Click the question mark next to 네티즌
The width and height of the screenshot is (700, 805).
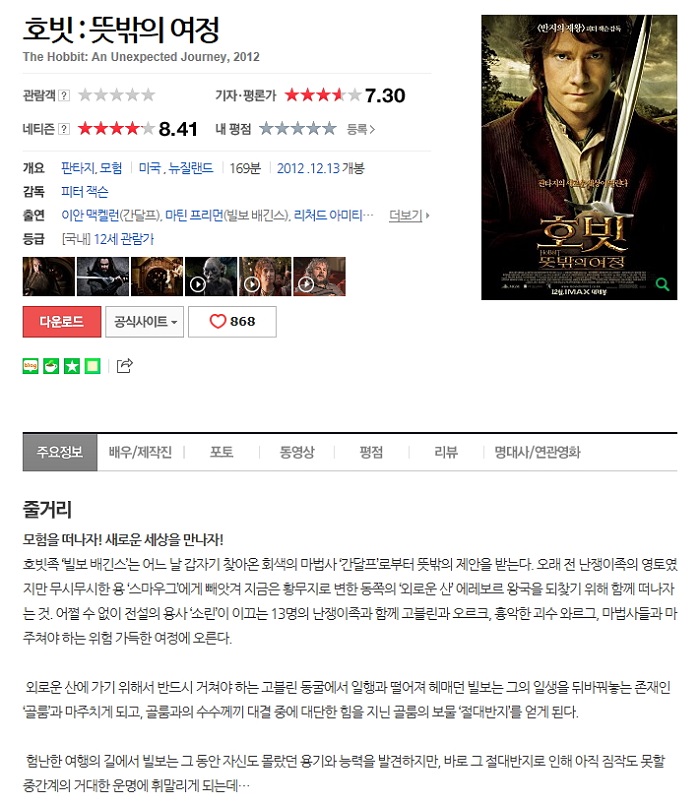pos(64,129)
